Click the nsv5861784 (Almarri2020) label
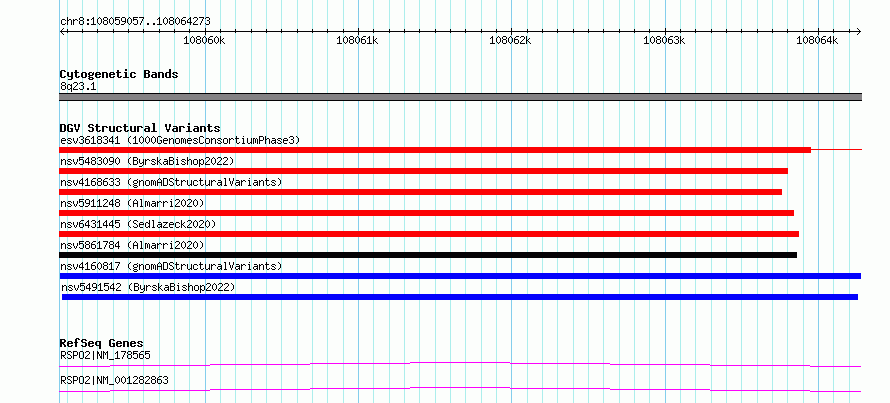The width and height of the screenshot is (890, 403). tap(132, 245)
